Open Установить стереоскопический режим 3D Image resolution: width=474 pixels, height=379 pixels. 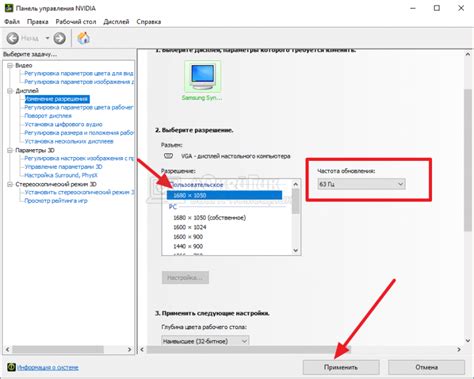click(79, 192)
